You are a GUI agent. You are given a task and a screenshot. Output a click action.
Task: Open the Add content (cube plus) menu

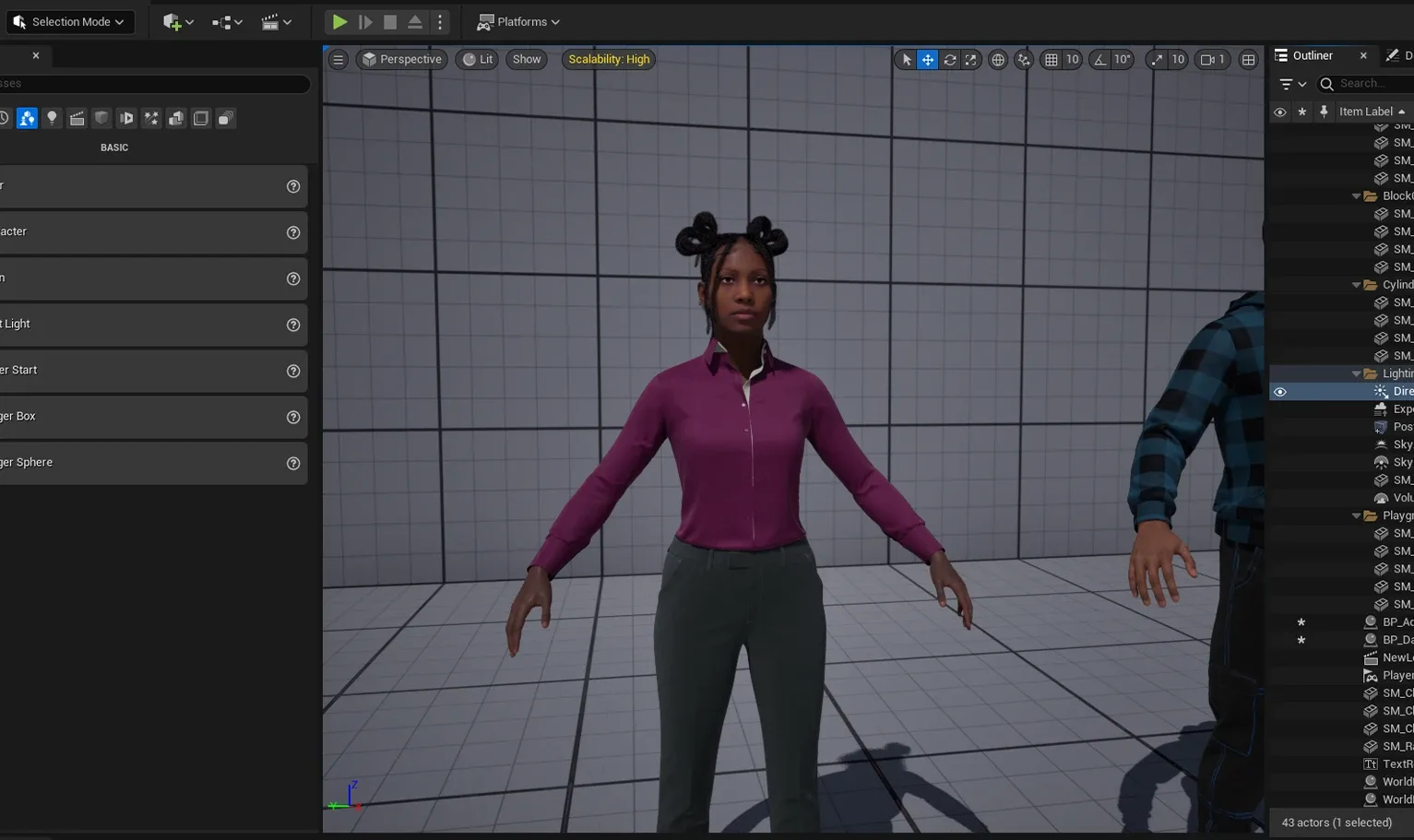[178, 21]
